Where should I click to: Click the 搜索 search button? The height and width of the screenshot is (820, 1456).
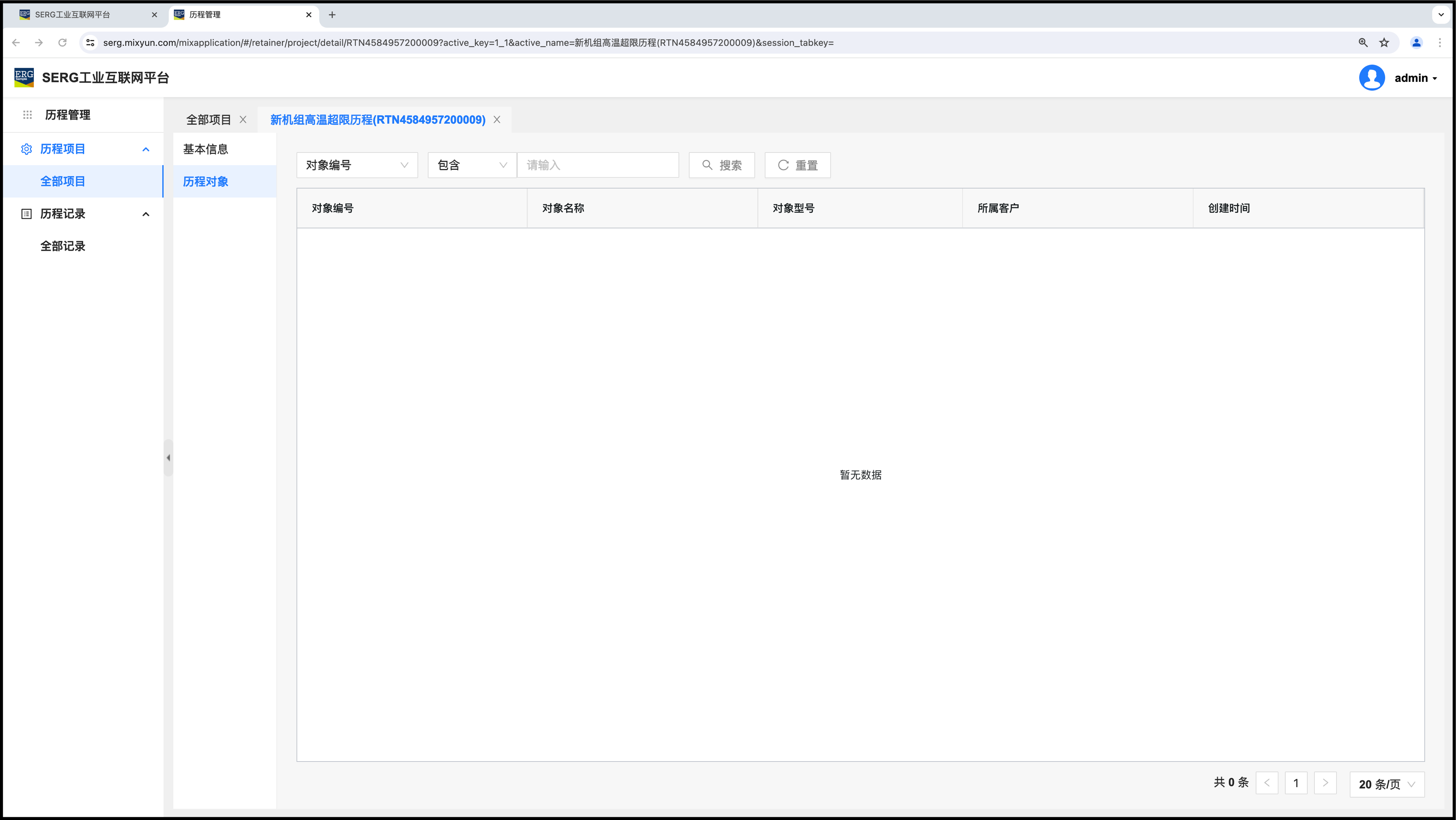[721, 165]
